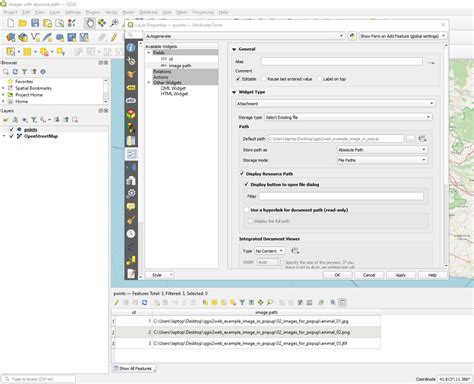Collapse the General section
Viewport: 474px width, 384px height.
pyautogui.click(x=234, y=49)
